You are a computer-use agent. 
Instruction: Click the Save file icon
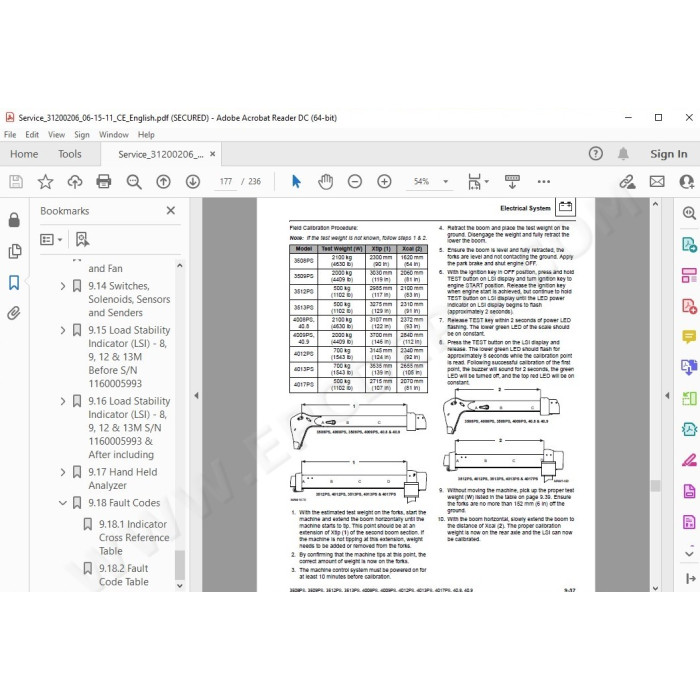coord(16,181)
